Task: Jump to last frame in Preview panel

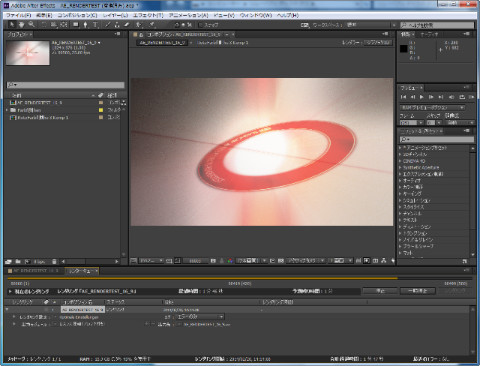Action: (x=441, y=97)
